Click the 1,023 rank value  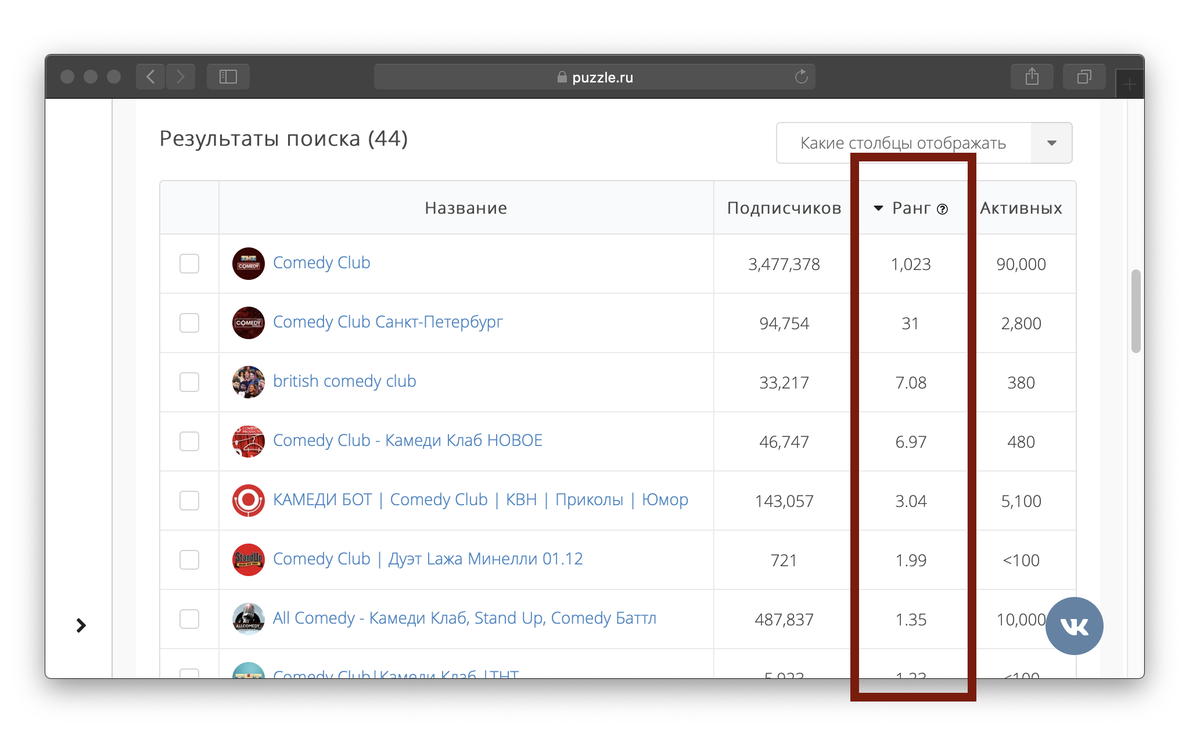[910, 264]
